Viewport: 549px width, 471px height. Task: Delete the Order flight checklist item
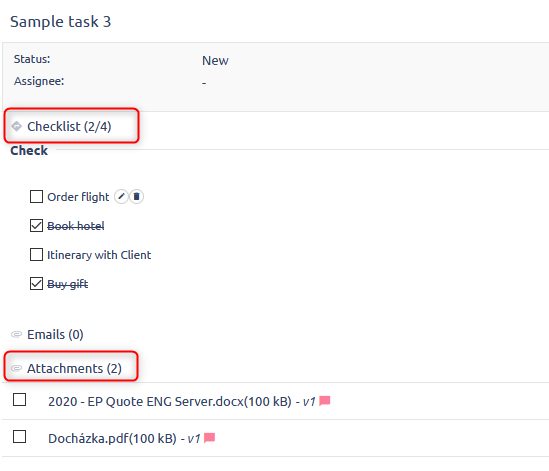point(137,196)
